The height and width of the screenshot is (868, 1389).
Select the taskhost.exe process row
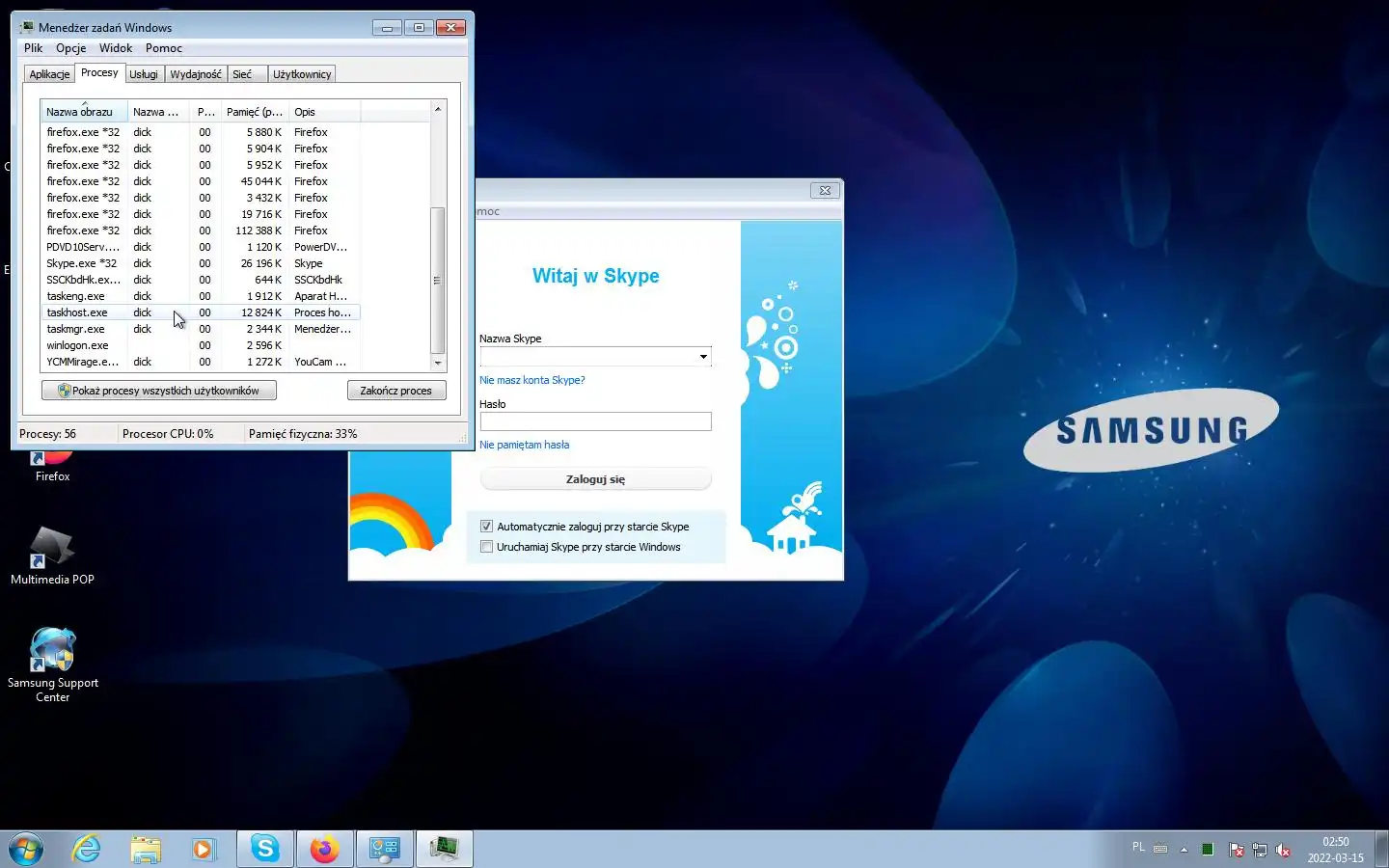tap(200, 312)
